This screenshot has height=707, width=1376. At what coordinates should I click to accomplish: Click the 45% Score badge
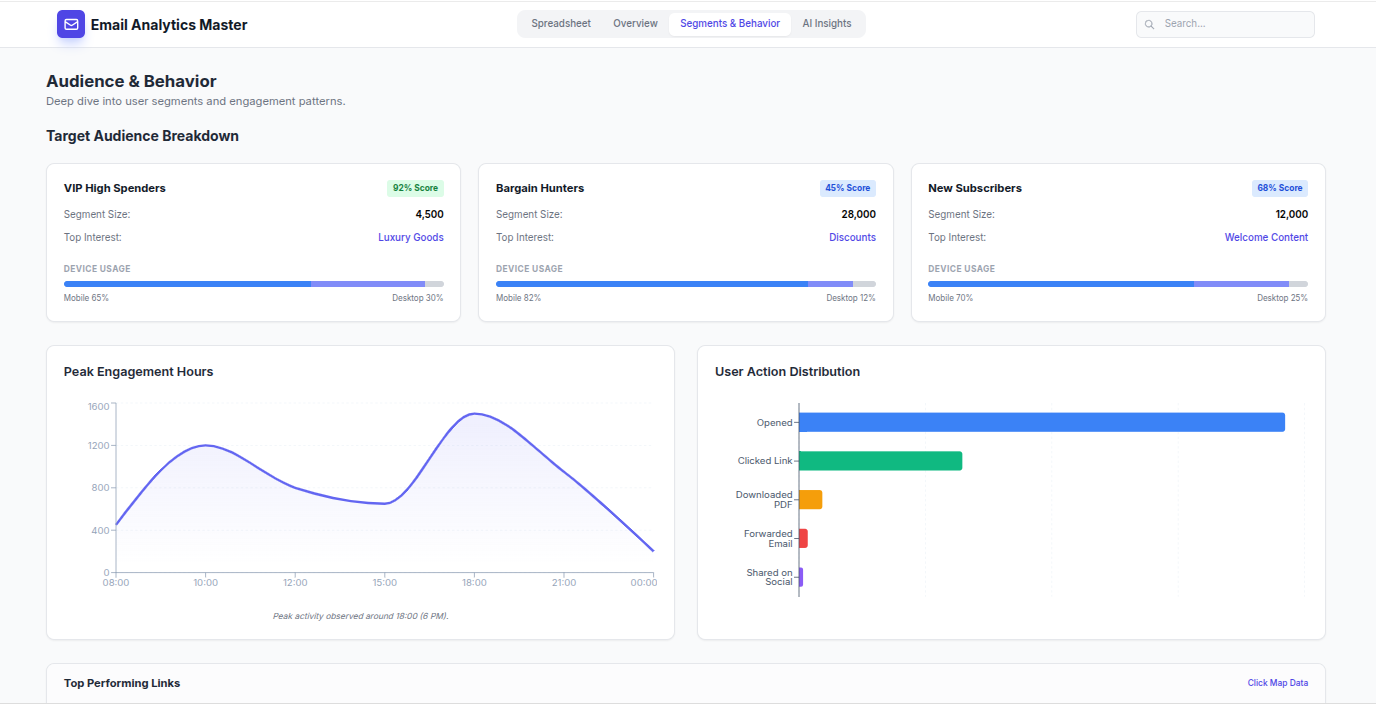[x=848, y=188]
